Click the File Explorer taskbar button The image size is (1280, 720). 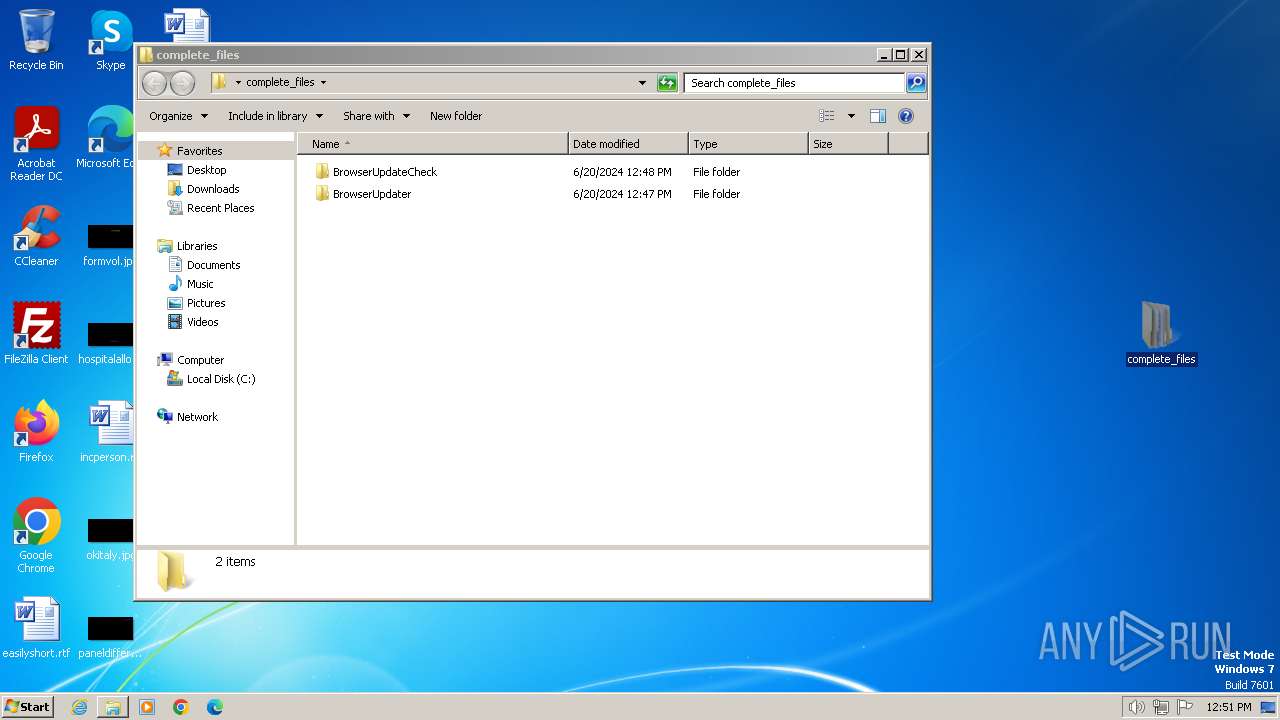(113, 707)
